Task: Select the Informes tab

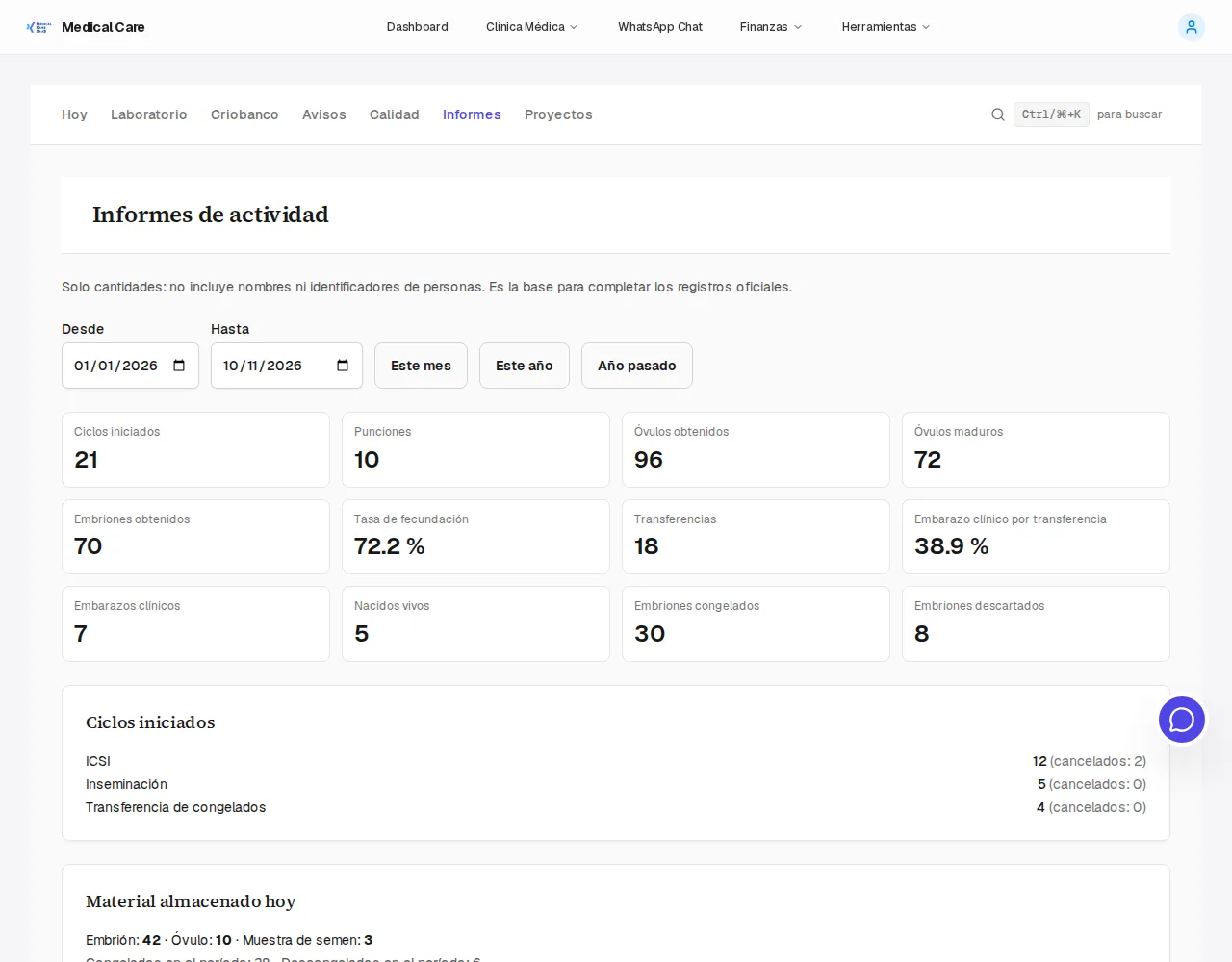Action: click(472, 114)
